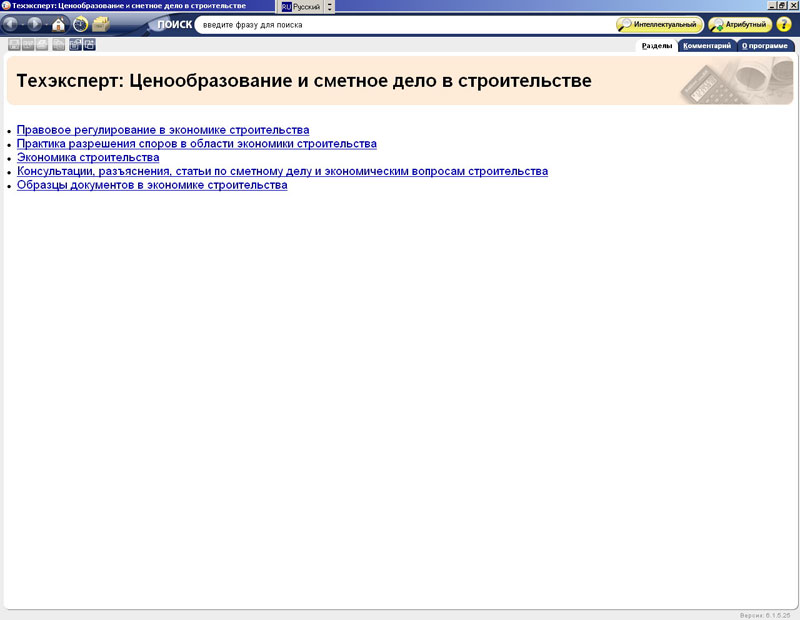Click the search phrase input field
Viewport: 800px width, 620px height.
coord(400,24)
